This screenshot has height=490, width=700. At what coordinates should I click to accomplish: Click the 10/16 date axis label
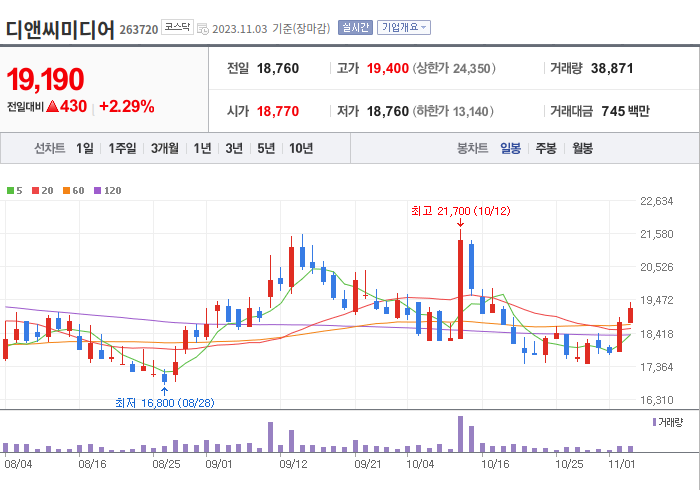495,464
